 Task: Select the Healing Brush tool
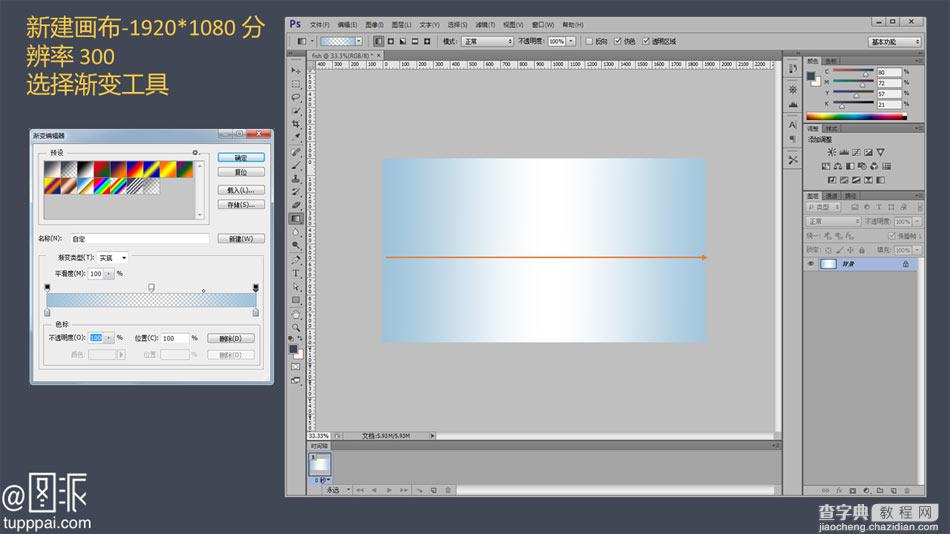[296, 152]
